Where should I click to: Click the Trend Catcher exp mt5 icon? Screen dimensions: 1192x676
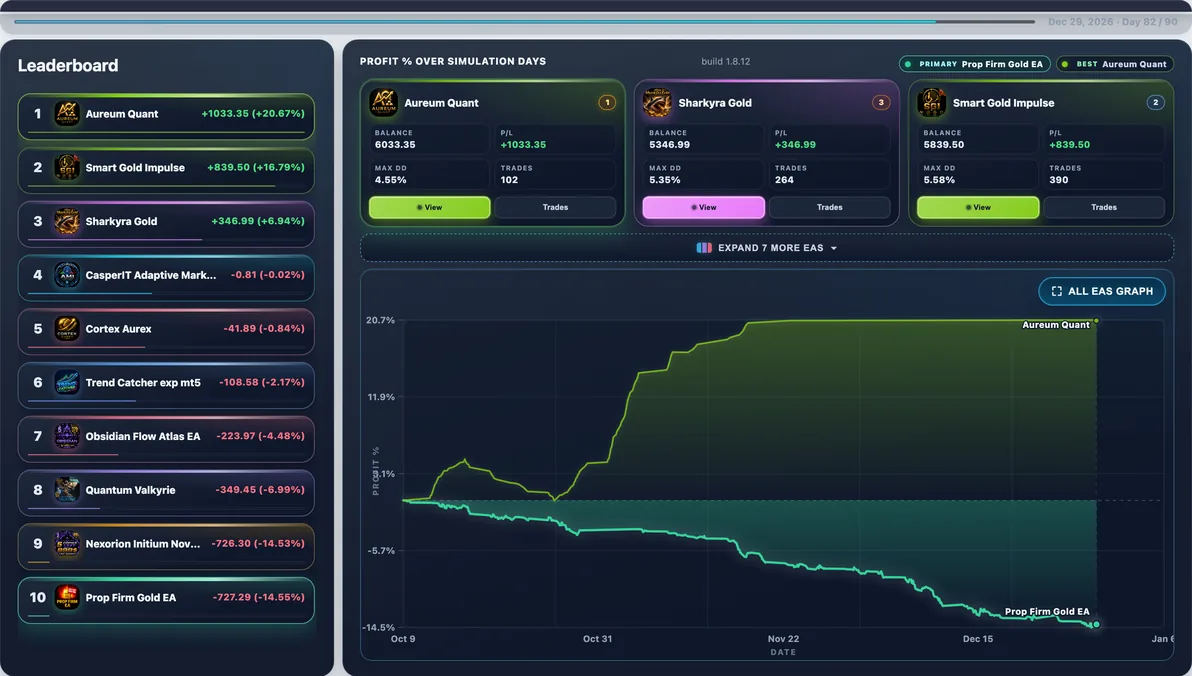[67, 382]
